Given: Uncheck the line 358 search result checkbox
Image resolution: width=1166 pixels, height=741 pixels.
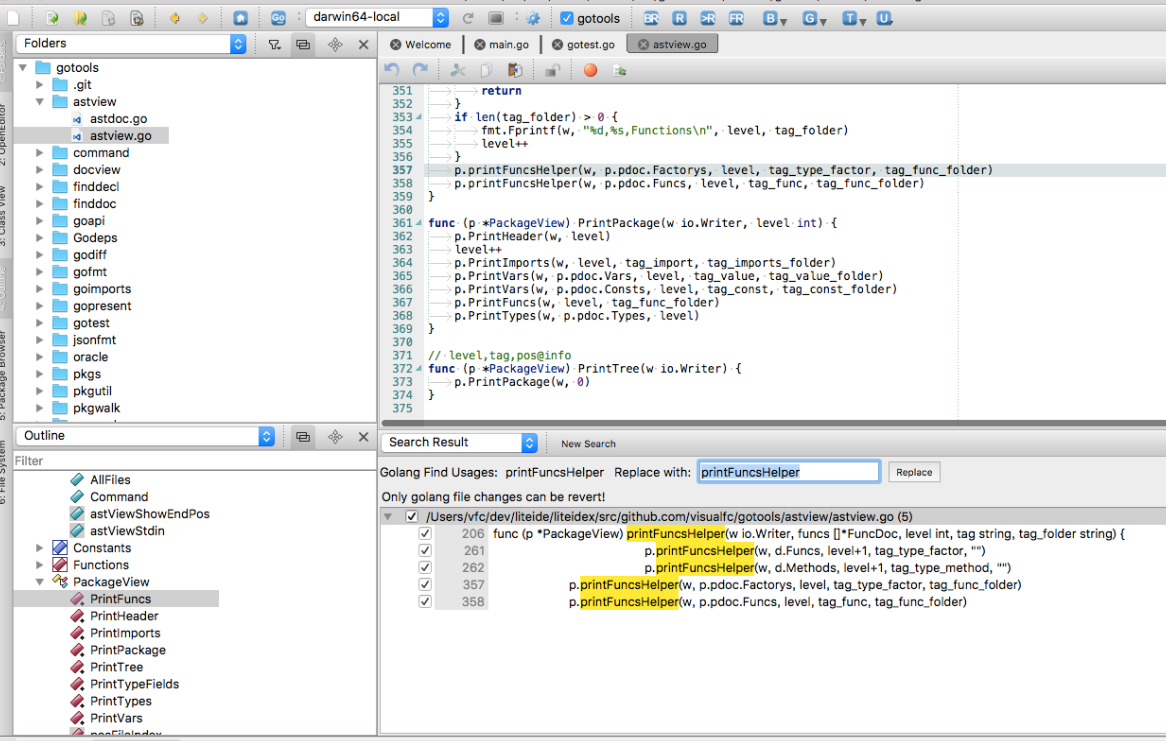Looking at the screenshot, I should [425, 602].
